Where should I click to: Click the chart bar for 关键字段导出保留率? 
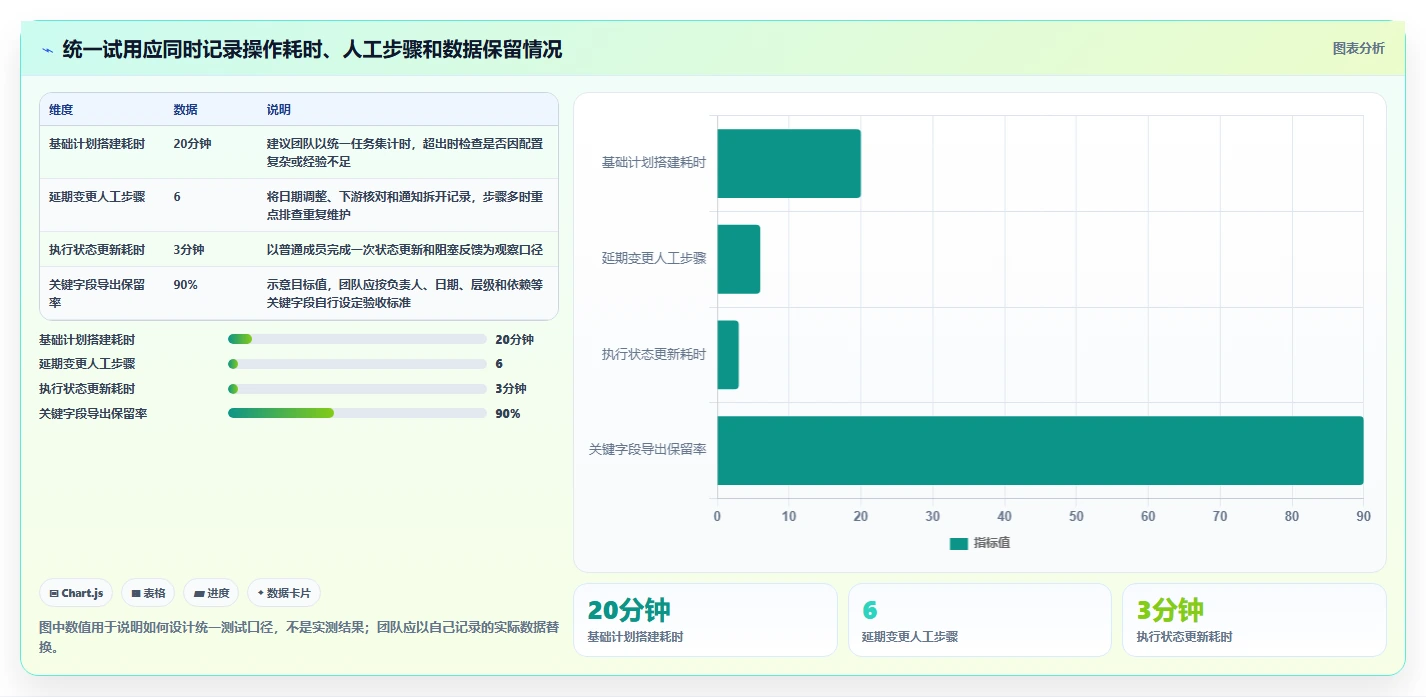1041,450
